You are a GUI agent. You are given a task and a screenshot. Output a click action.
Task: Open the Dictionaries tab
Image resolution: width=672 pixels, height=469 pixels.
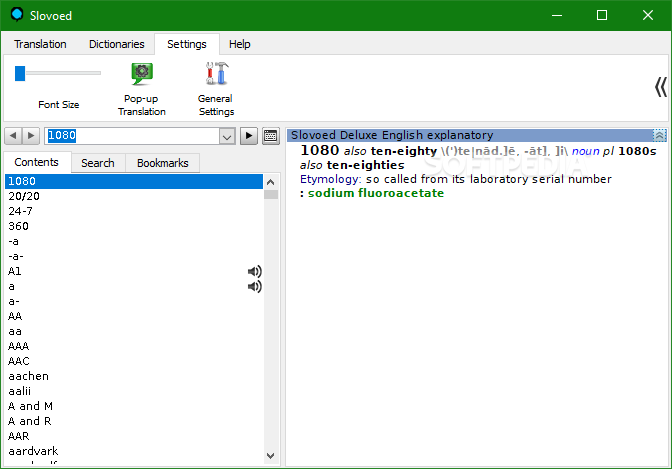click(117, 44)
